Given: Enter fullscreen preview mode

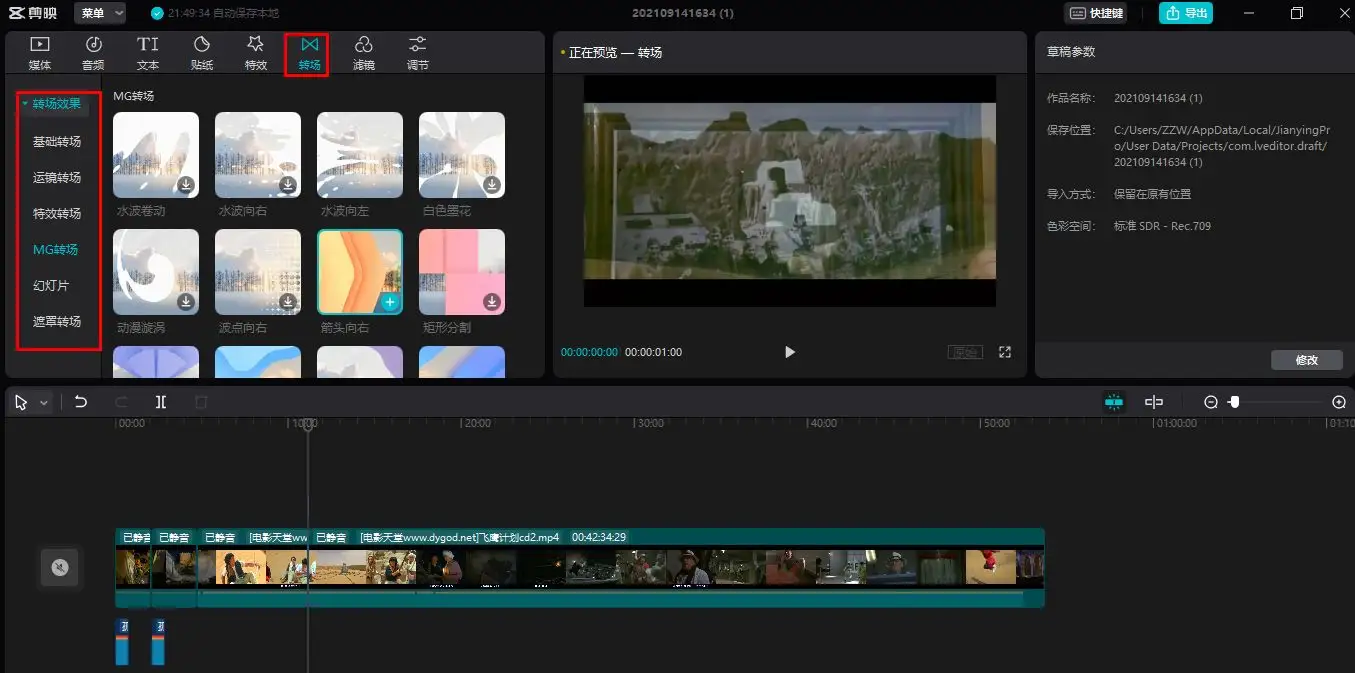Looking at the screenshot, I should coord(1005,352).
